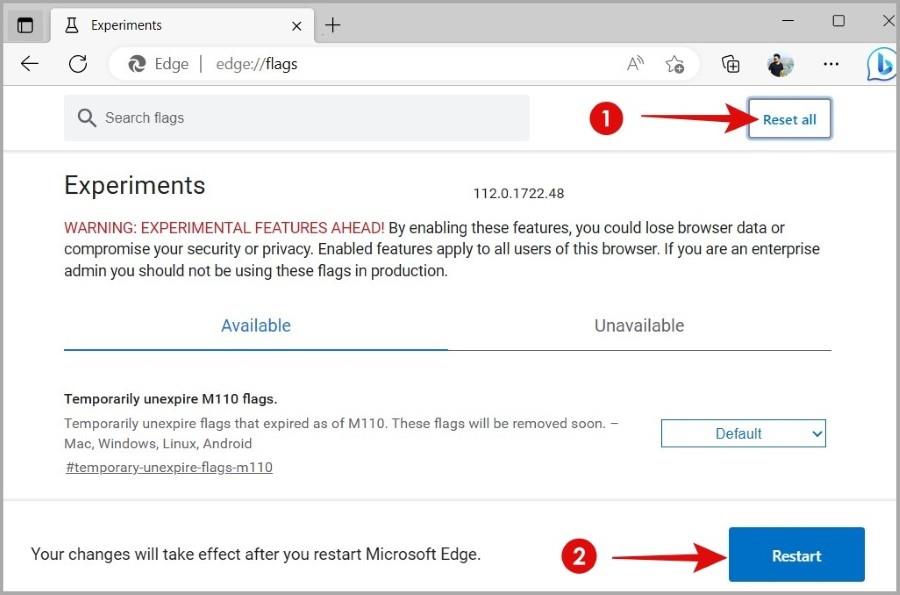The height and width of the screenshot is (595, 900).
Task: Open the profile avatar
Action: [x=780, y=64]
